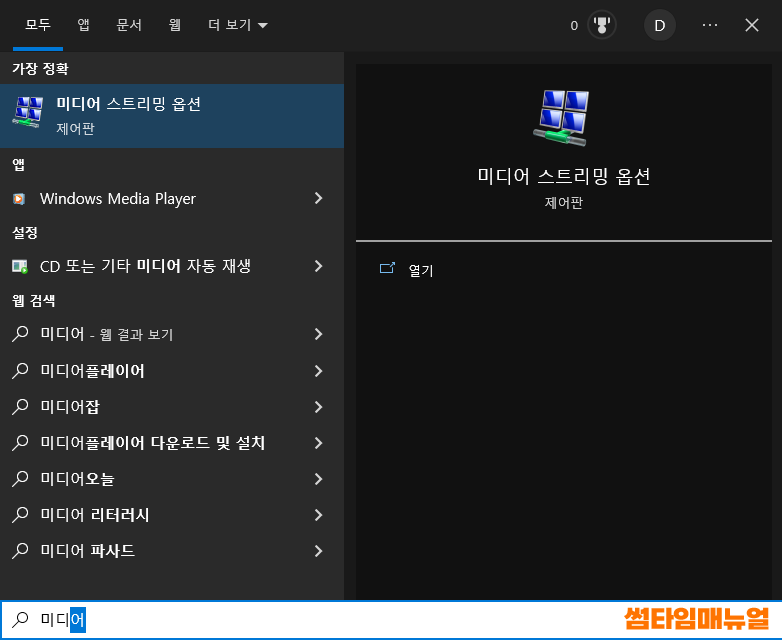This screenshot has height=640, width=782.
Task: Choose 미디어플레이어 다운로드 및 설치 suggestion text
Action: (x=153, y=443)
